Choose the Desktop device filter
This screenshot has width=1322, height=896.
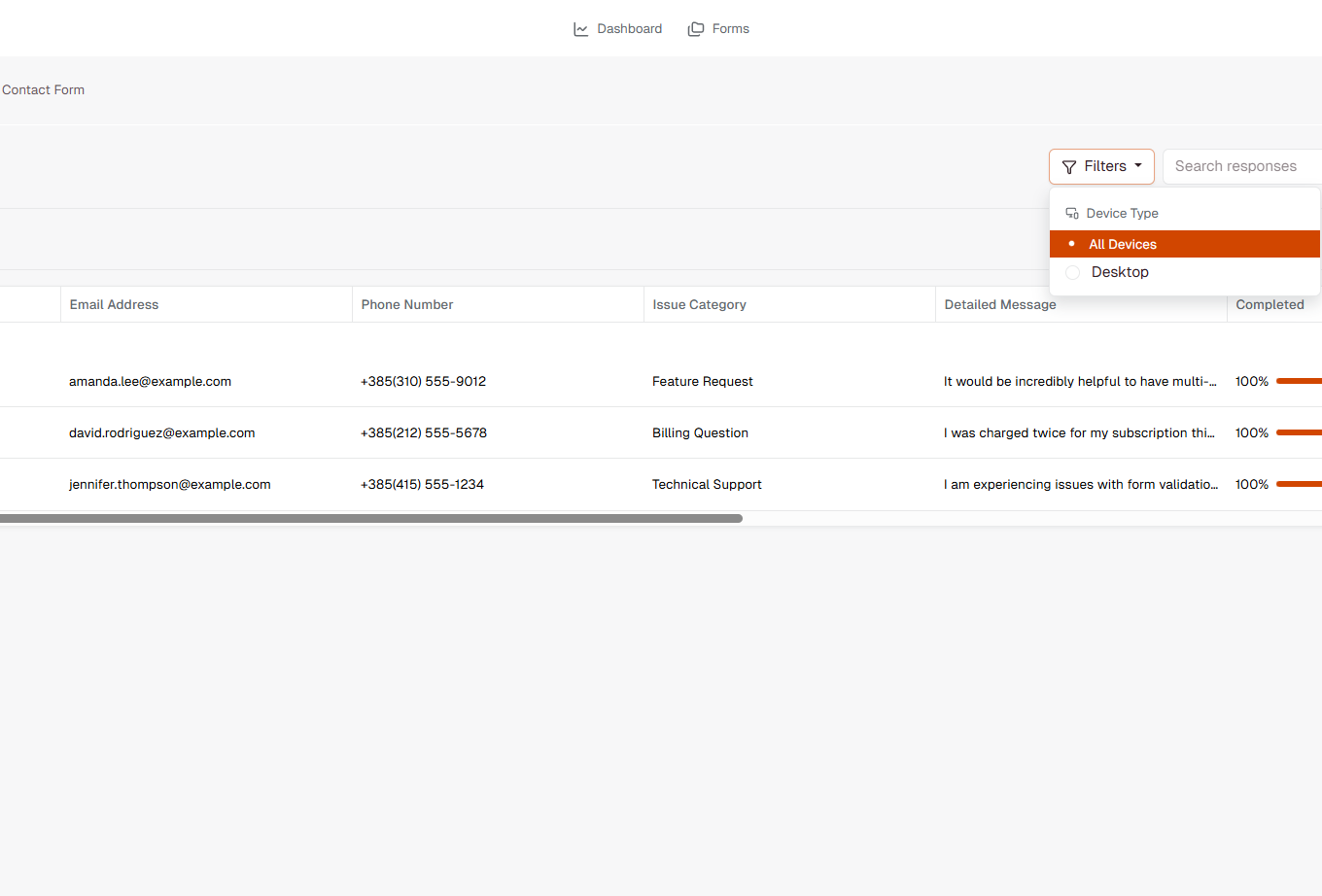pyautogui.click(x=1120, y=272)
